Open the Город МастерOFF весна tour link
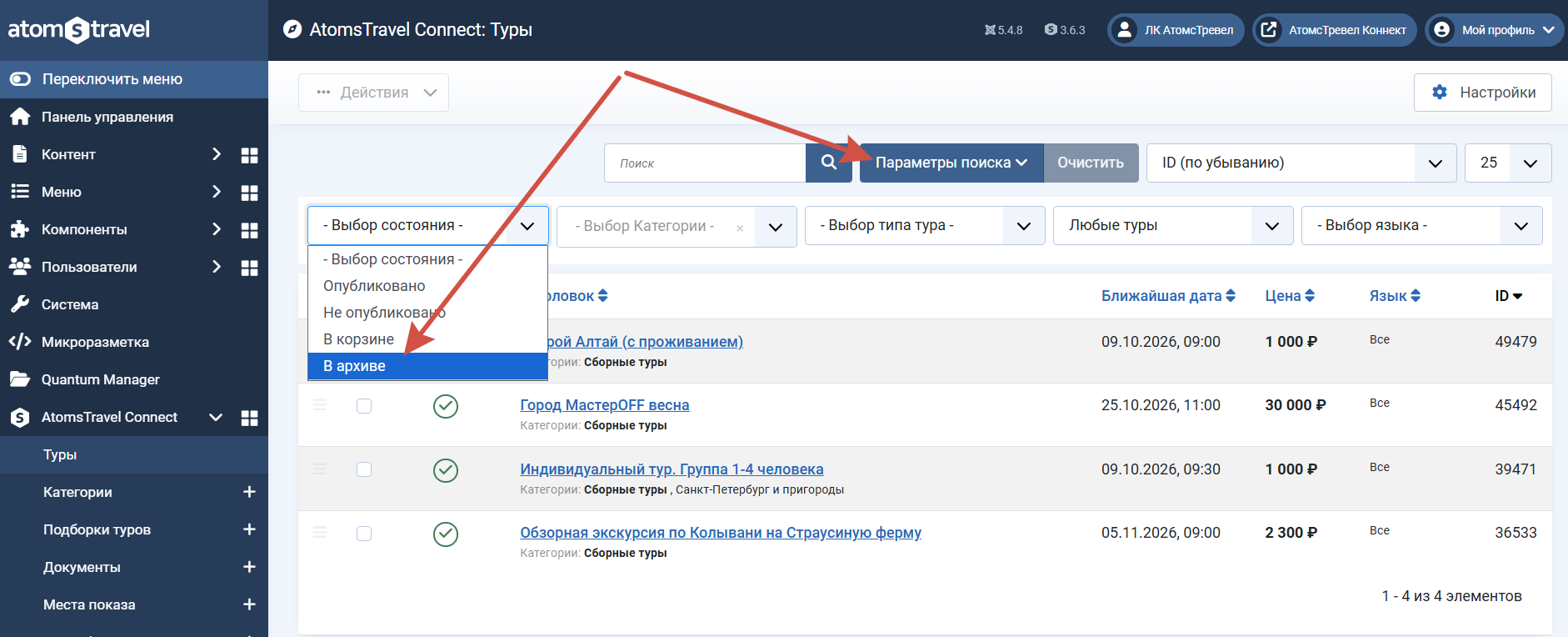Screen dimensions: 1568x637 coord(605,405)
